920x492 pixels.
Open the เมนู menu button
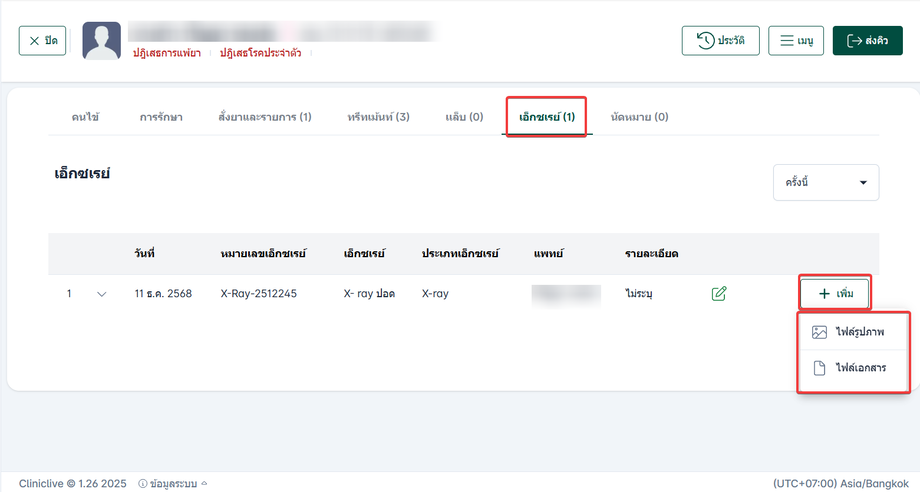796,40
